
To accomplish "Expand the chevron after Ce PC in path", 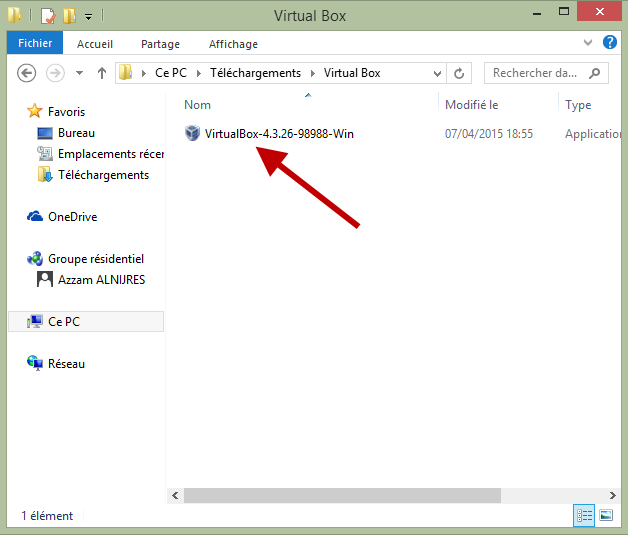I will (x=199, y=73).
